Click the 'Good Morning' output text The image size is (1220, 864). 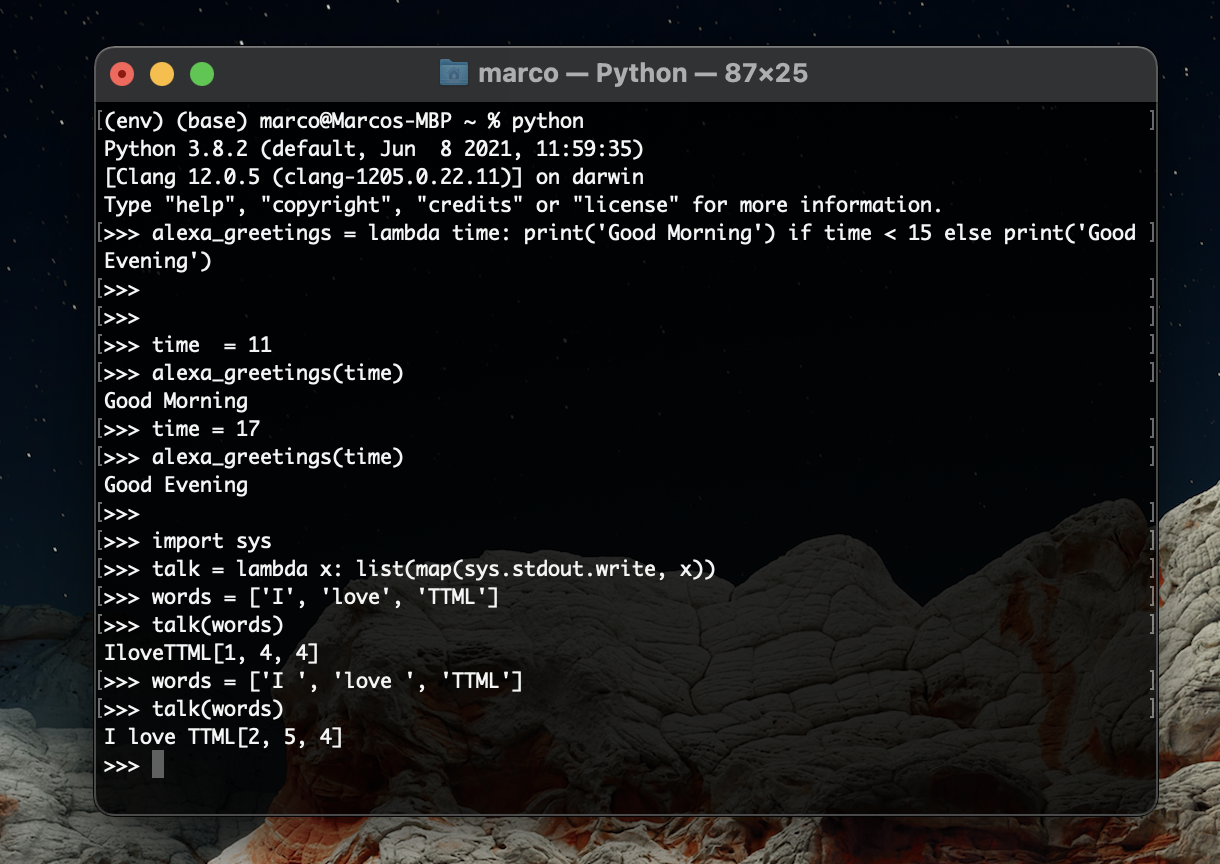click(x=176, y=401)
